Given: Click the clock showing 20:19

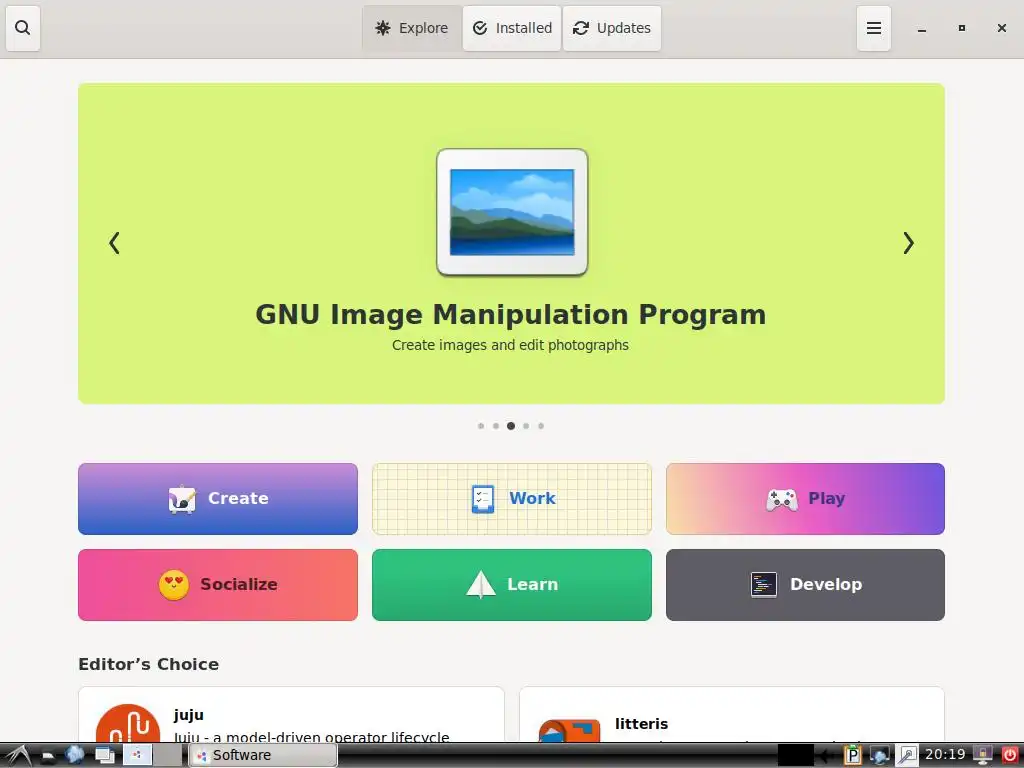Looking at the screenshot, I should point(945,755).
